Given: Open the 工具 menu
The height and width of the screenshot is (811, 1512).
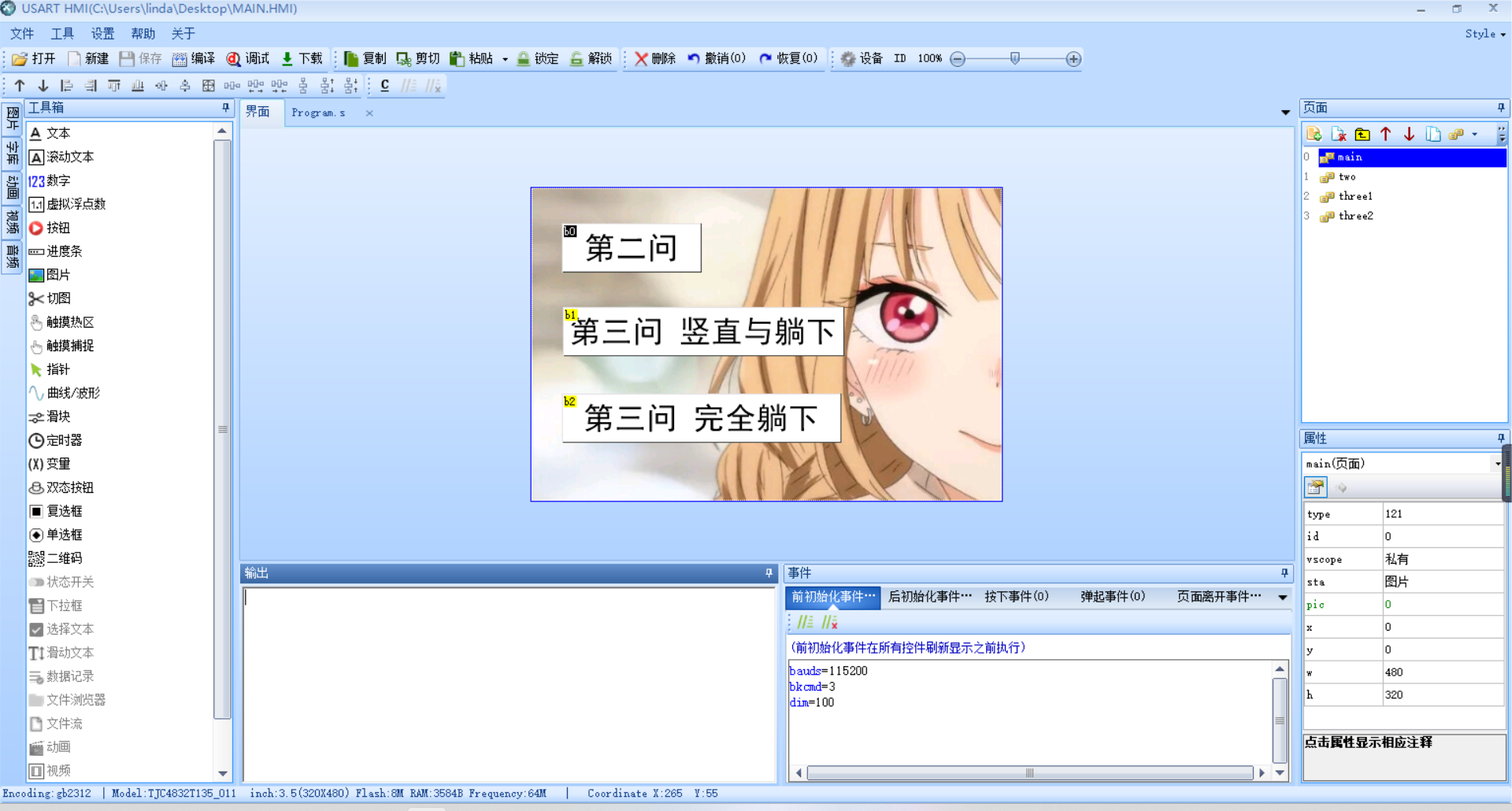Looking at the screenshot, I should (62, 34).
